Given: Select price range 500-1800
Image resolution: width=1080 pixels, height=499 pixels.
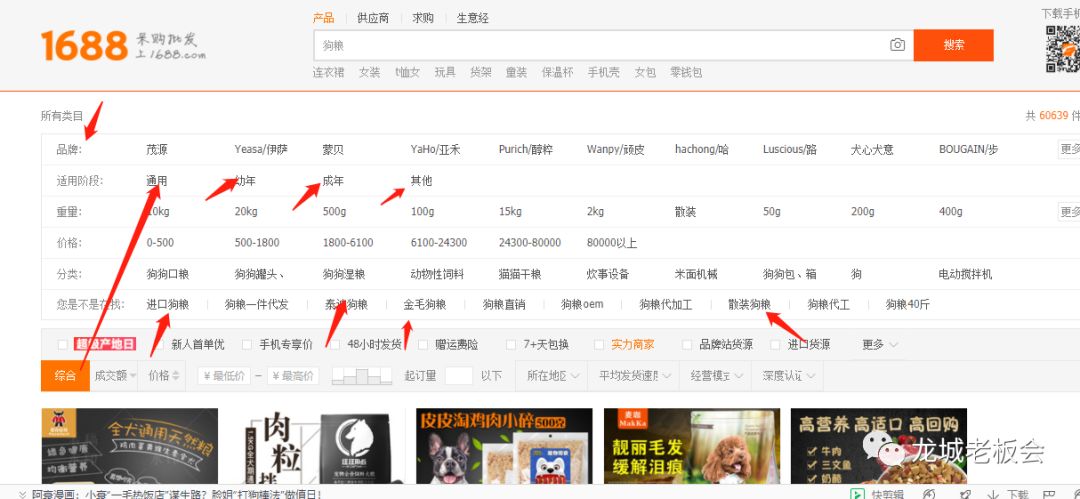Looking at the screenshot, I should pos(257,243).
